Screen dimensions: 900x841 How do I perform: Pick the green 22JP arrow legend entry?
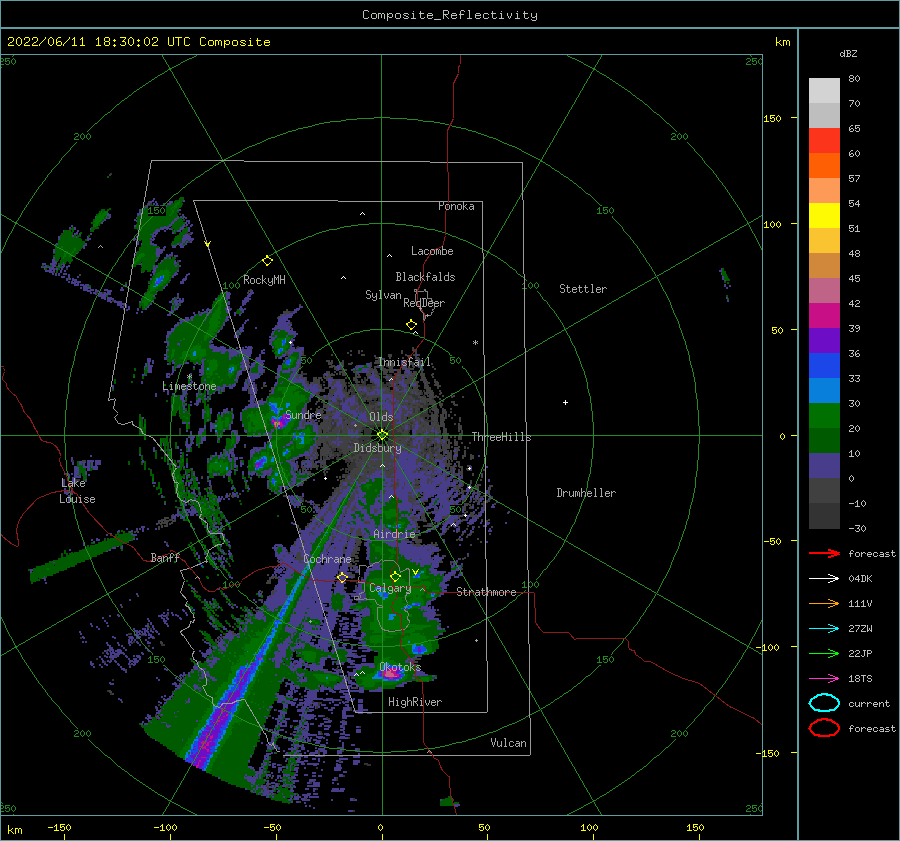click(x=824, y=653)
